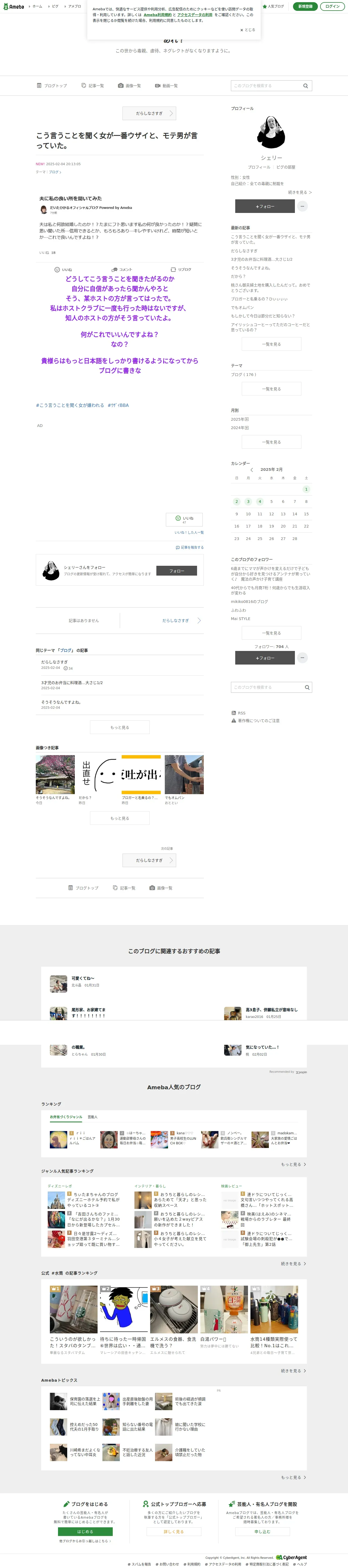Open ディズニーレポ genre link
Viewport: 348px width, 1568px height.
click(60, 1186)
